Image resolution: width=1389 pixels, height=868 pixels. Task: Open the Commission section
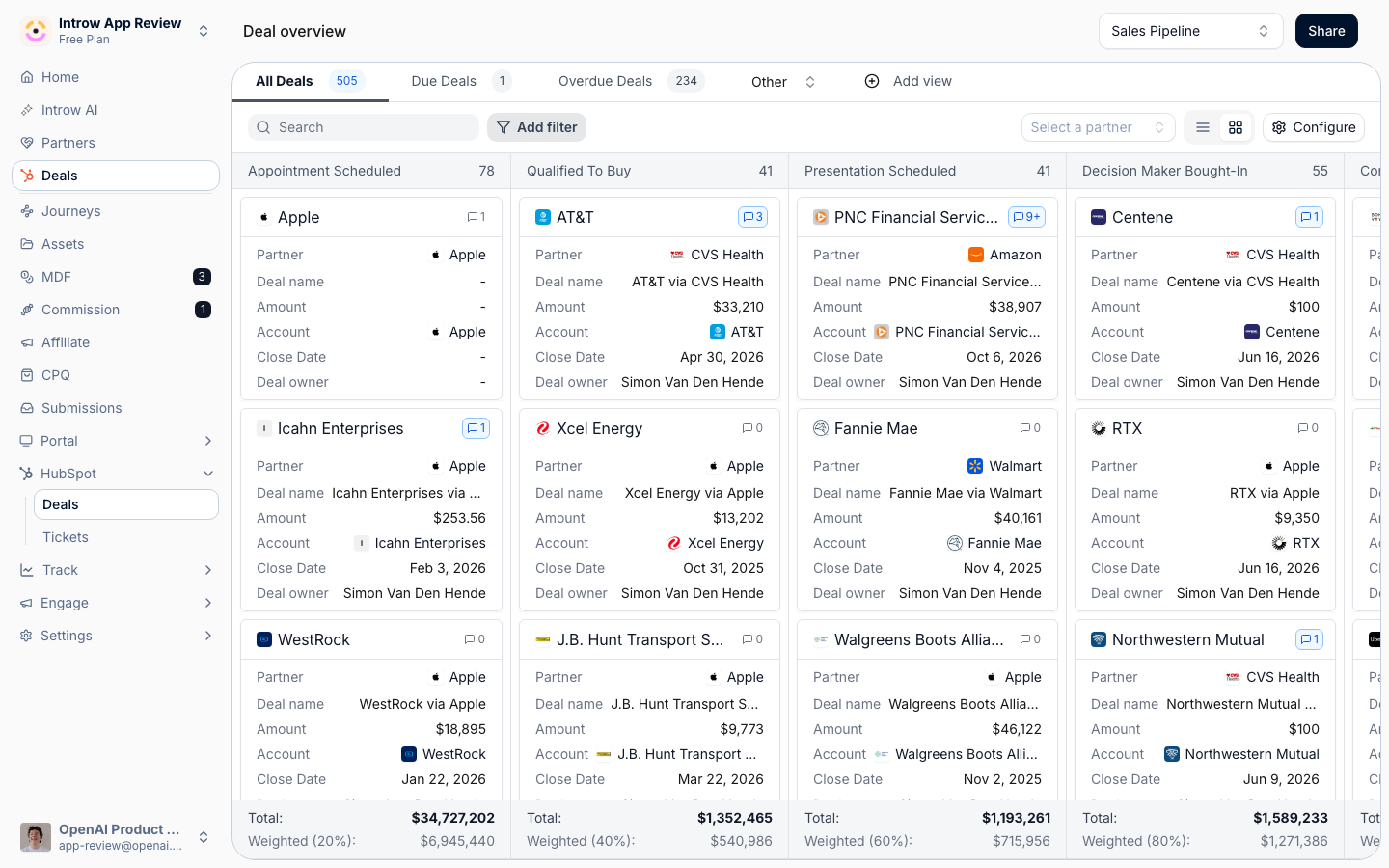point(116,310)
